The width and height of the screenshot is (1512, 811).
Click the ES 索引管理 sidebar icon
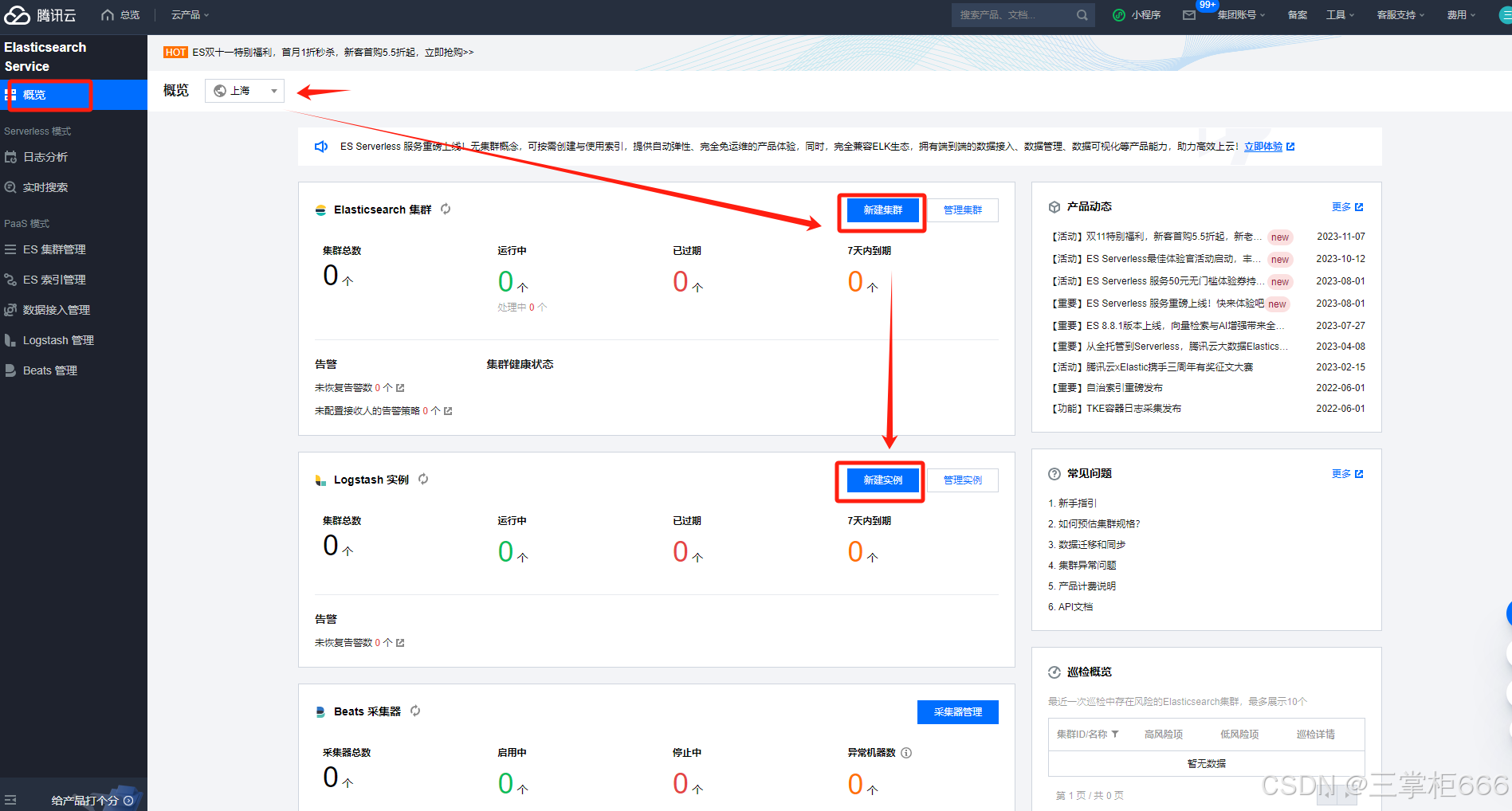pos(10,280)
